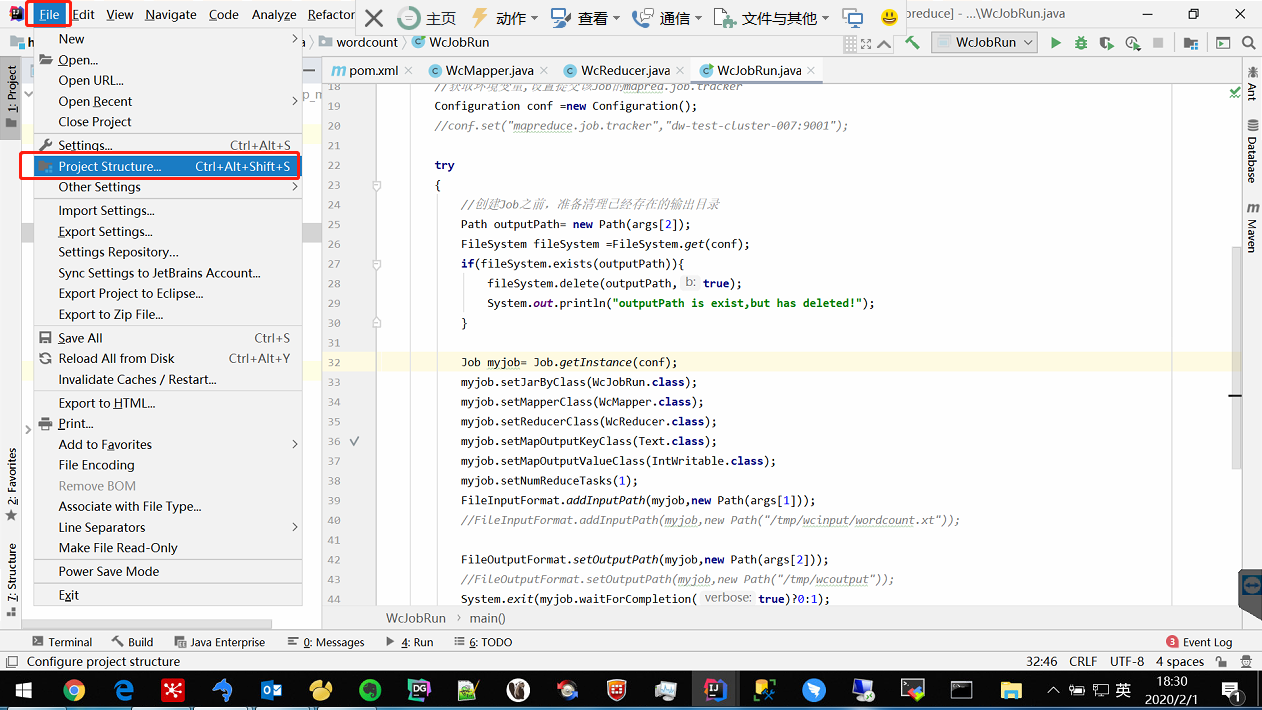Click the 4 spaces indent indicator
The height and width of the screenshot is (710, 1262).
1180,661
